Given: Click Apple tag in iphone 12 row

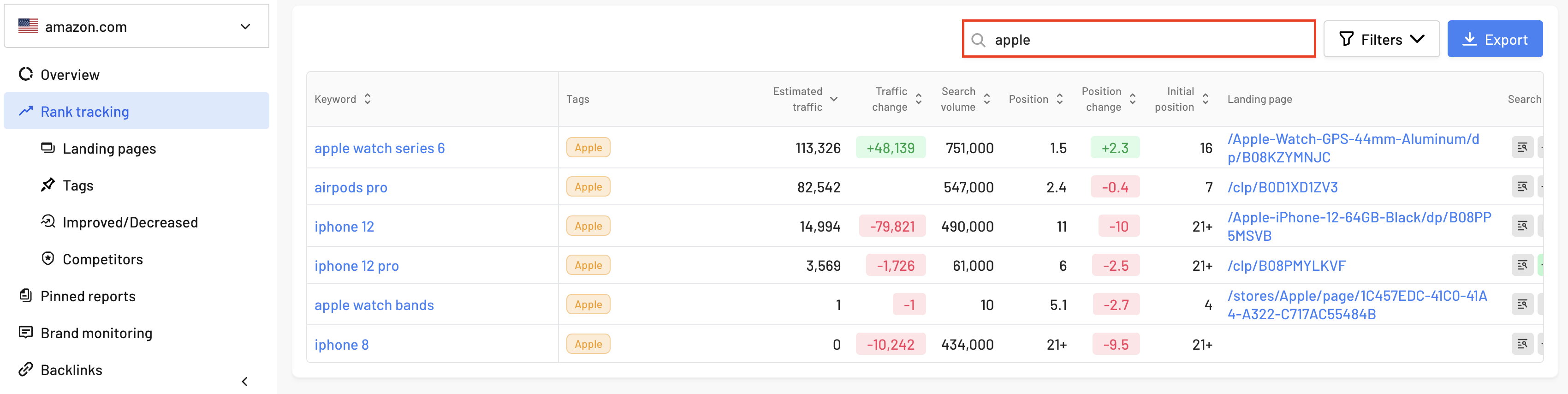Looking at the screenshot, I should coord(588,226).
